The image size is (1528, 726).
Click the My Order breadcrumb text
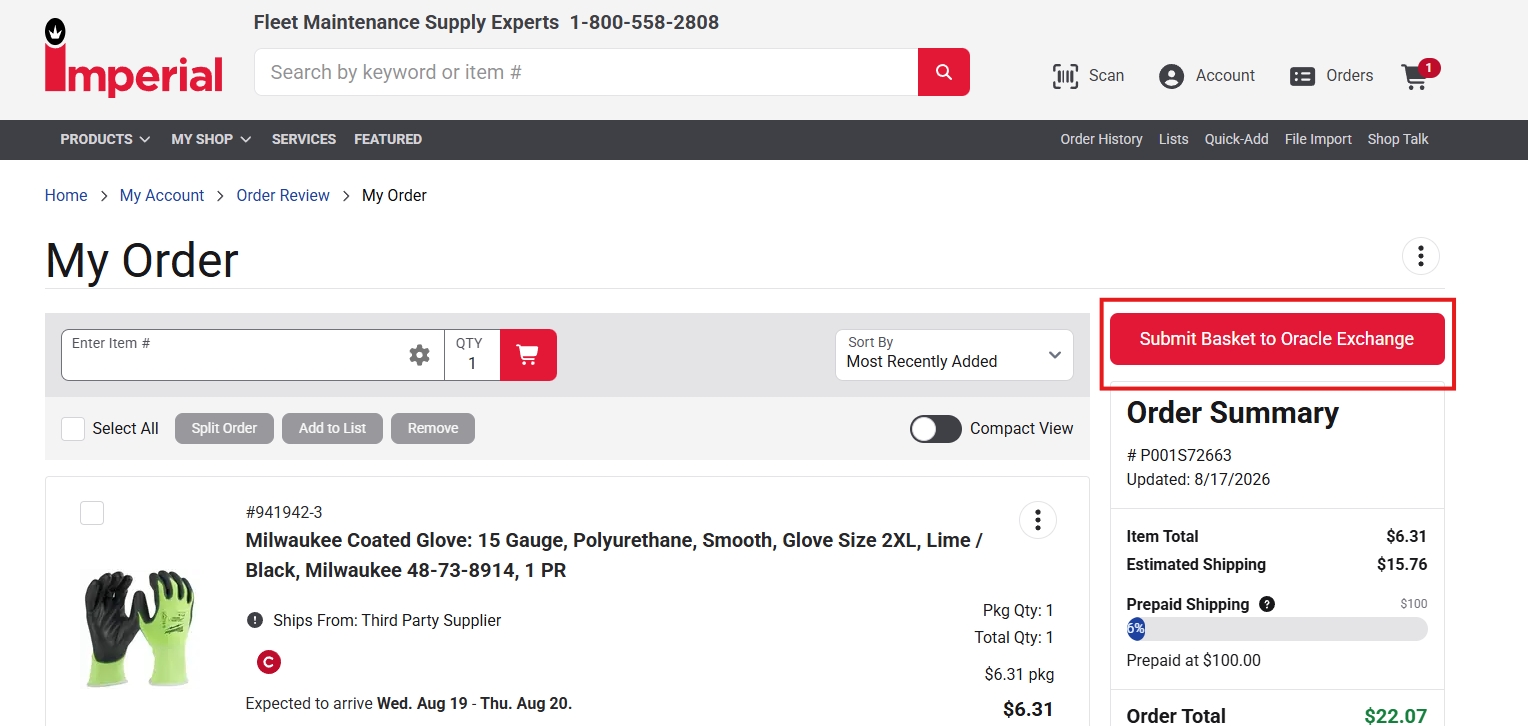pyautogui.click(x=394, y=196)
